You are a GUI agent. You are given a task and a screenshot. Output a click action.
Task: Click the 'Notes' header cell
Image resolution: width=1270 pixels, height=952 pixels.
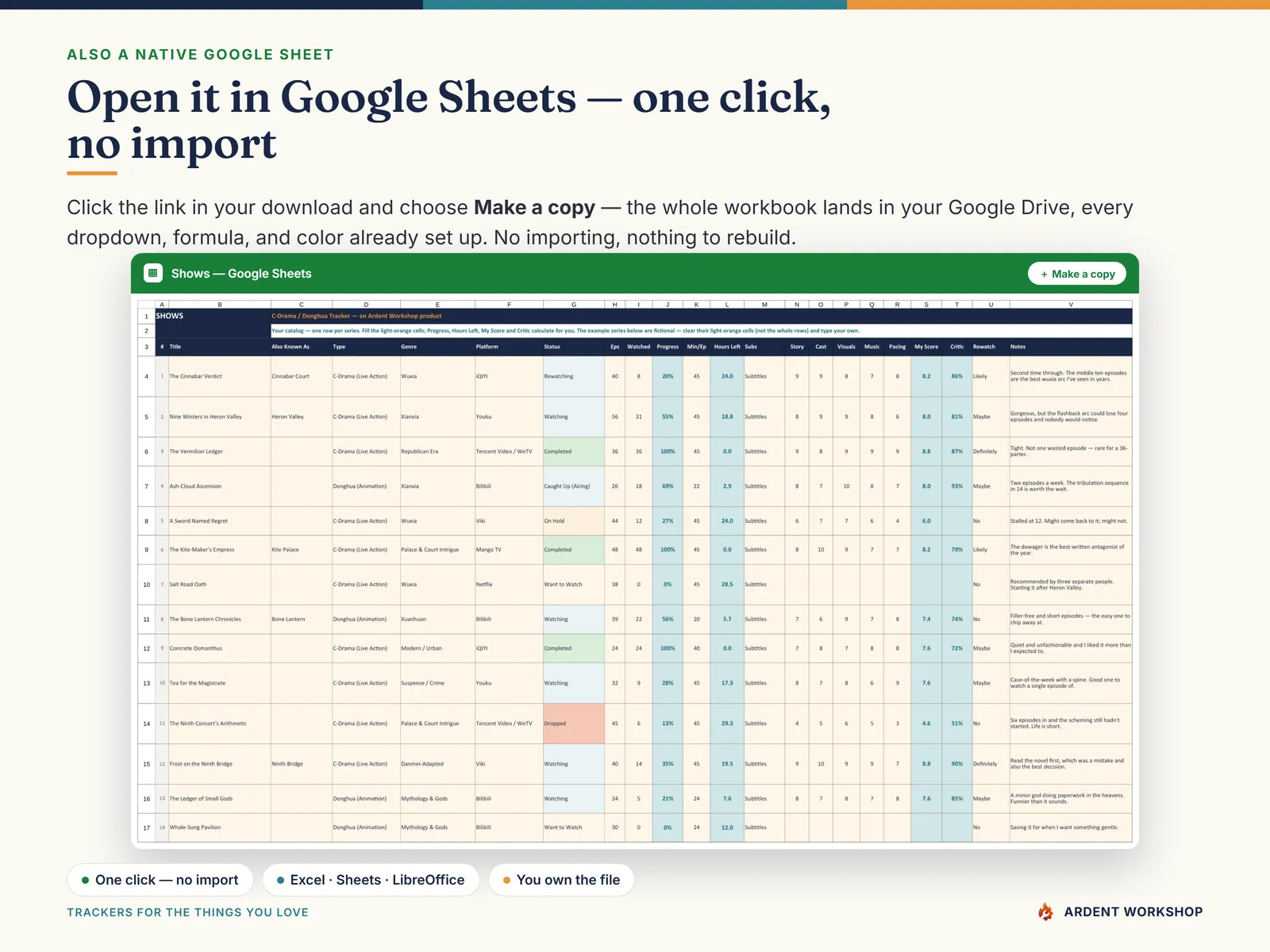(1071, 347)
